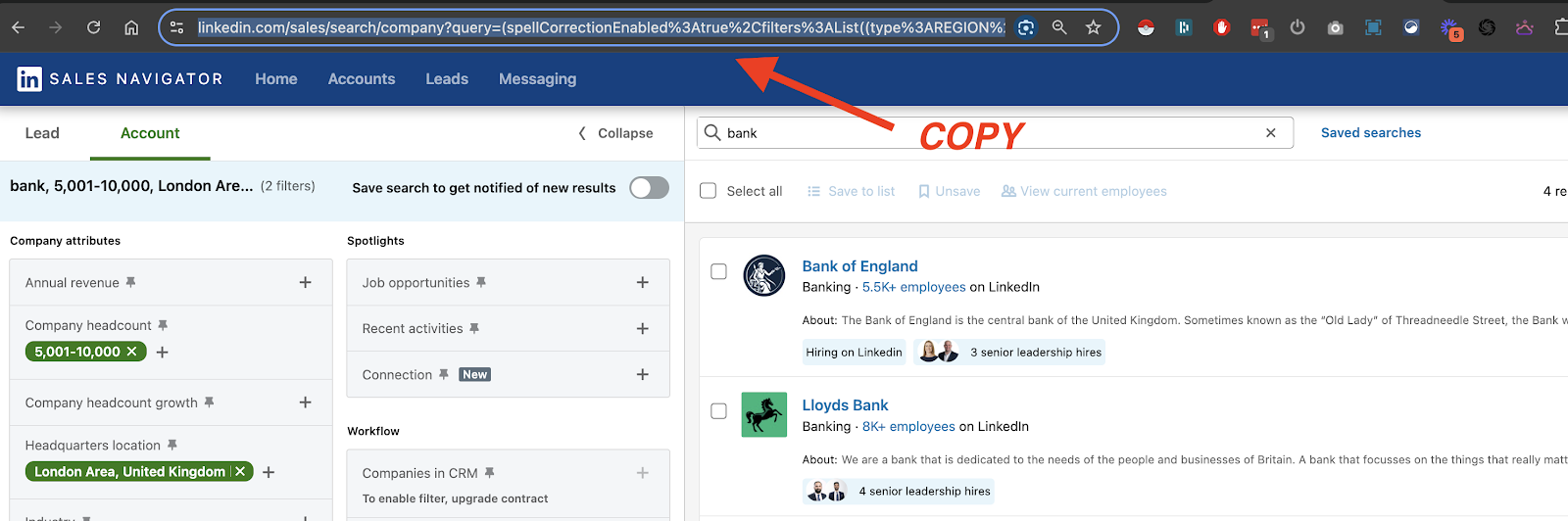Expand the Job opportunities filter
Image resolution: width=1568 pixels, height=521 pixels.
[x=643, y=282]
